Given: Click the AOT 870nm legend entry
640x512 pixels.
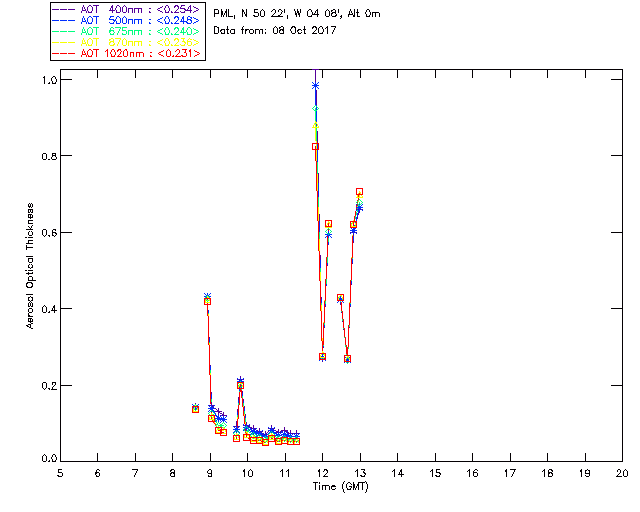Looking at the screenshot, I should click(x=126, y=42).
